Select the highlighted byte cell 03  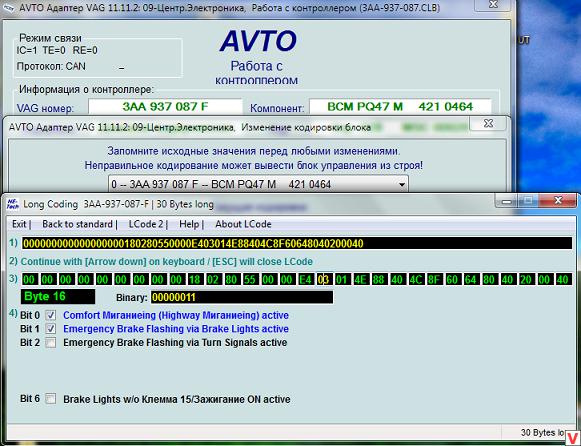323,279
